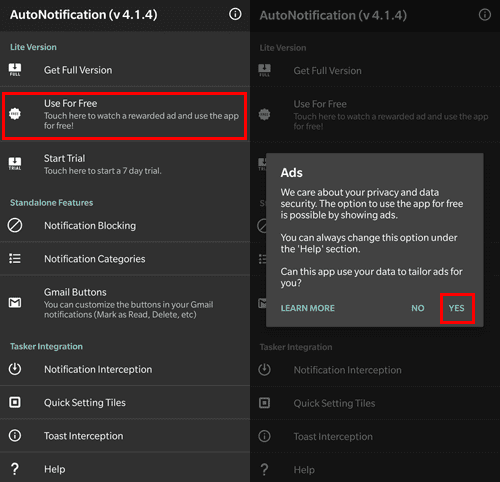Tap dimmed Quick Setting Tiles icon in right screen

click(x=264, y=403)
